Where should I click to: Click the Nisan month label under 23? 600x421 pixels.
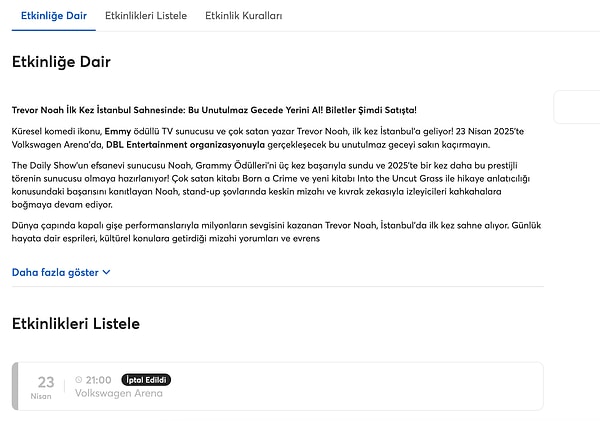coord(41,396)
